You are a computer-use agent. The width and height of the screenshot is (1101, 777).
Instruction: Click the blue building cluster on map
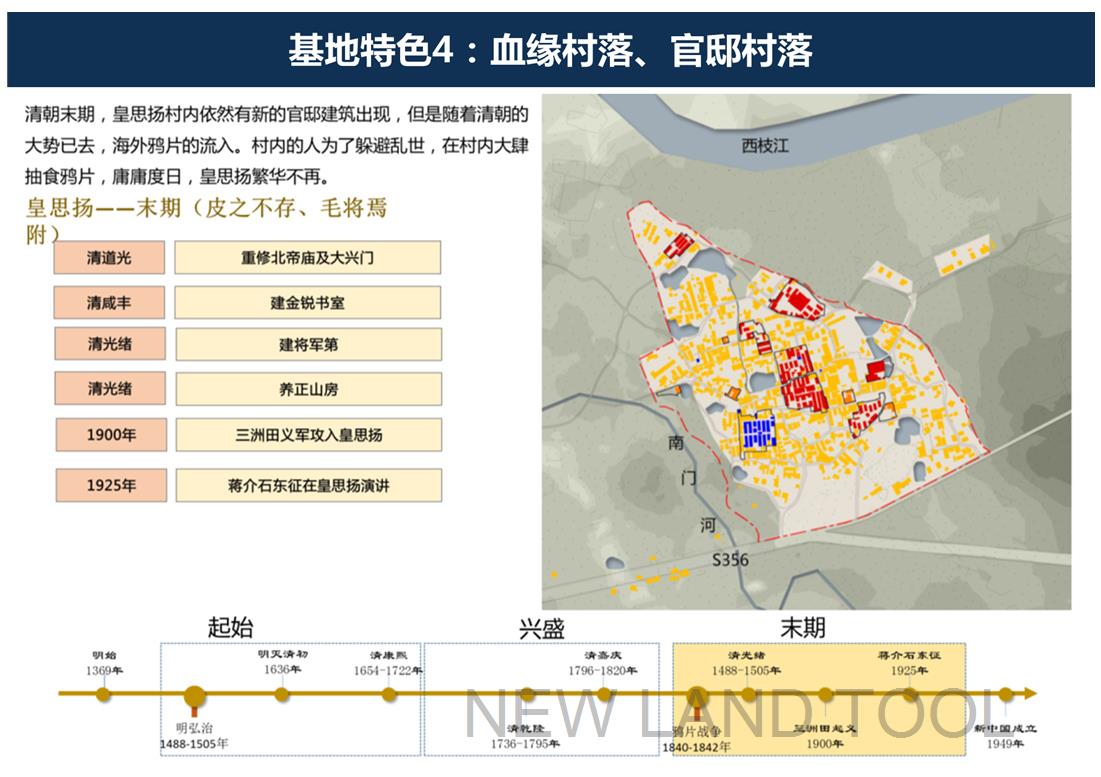[x=759, y=431]
